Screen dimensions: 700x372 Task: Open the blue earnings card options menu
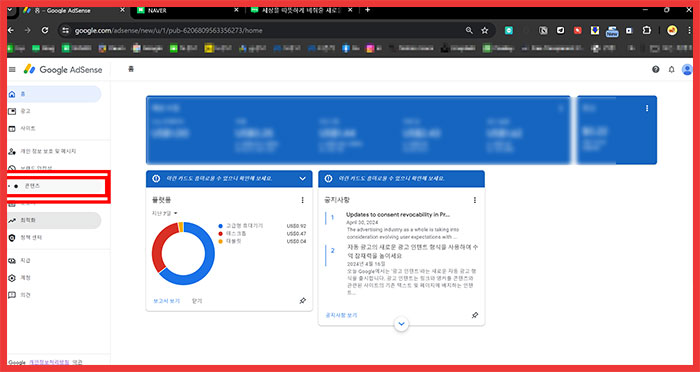coord(647,109)
